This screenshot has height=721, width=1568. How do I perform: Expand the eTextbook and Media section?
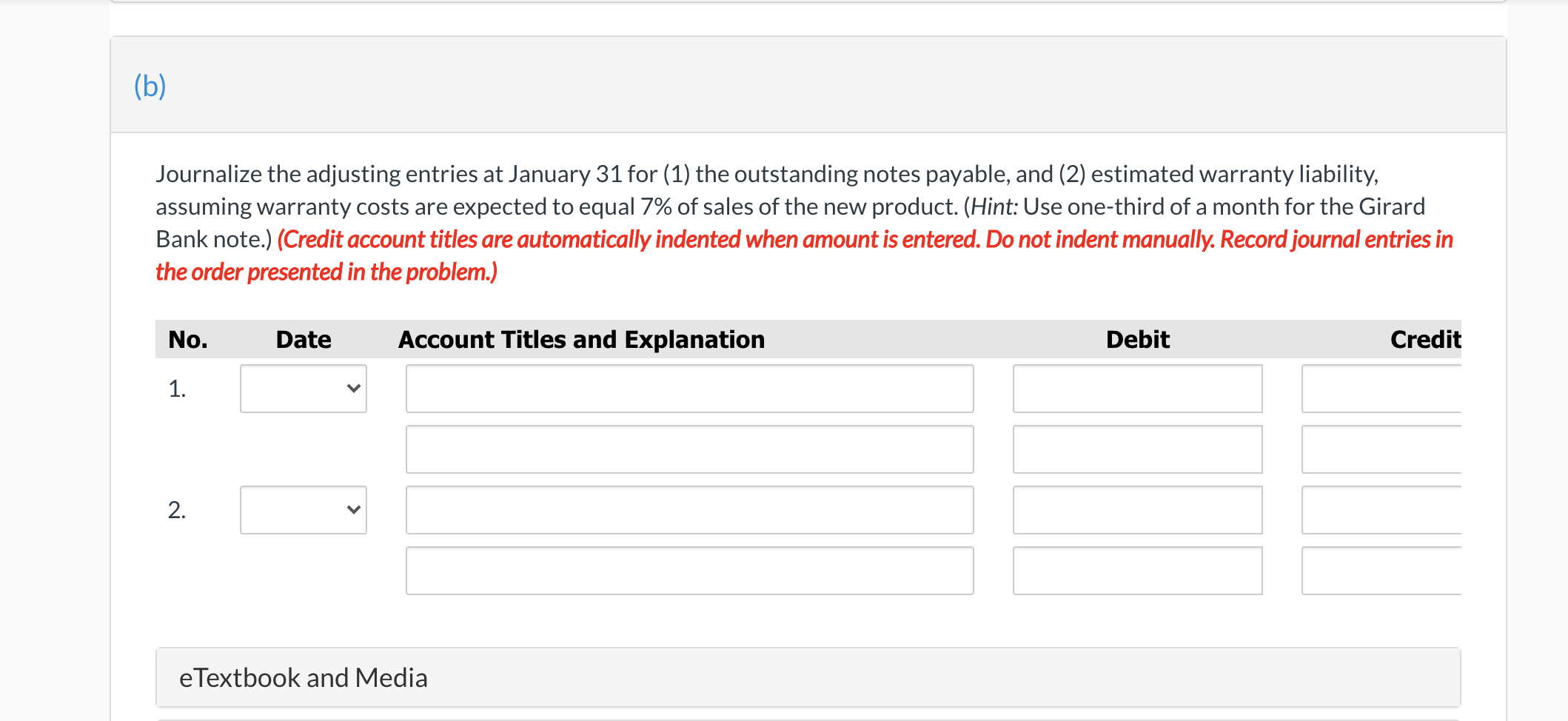[x=304, y=678]
